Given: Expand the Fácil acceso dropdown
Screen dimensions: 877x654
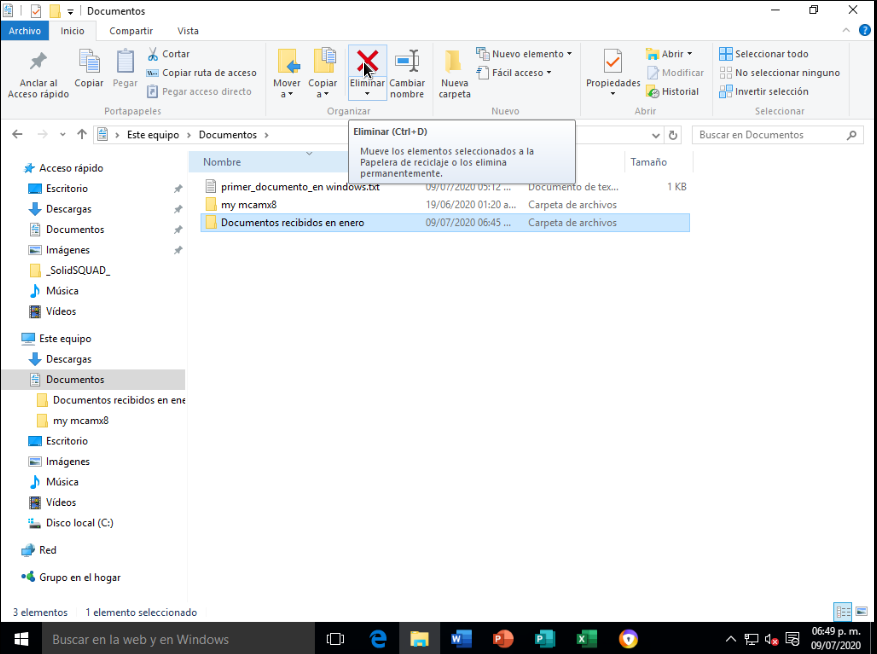Looking at the screenshot, I should (518, 73).
